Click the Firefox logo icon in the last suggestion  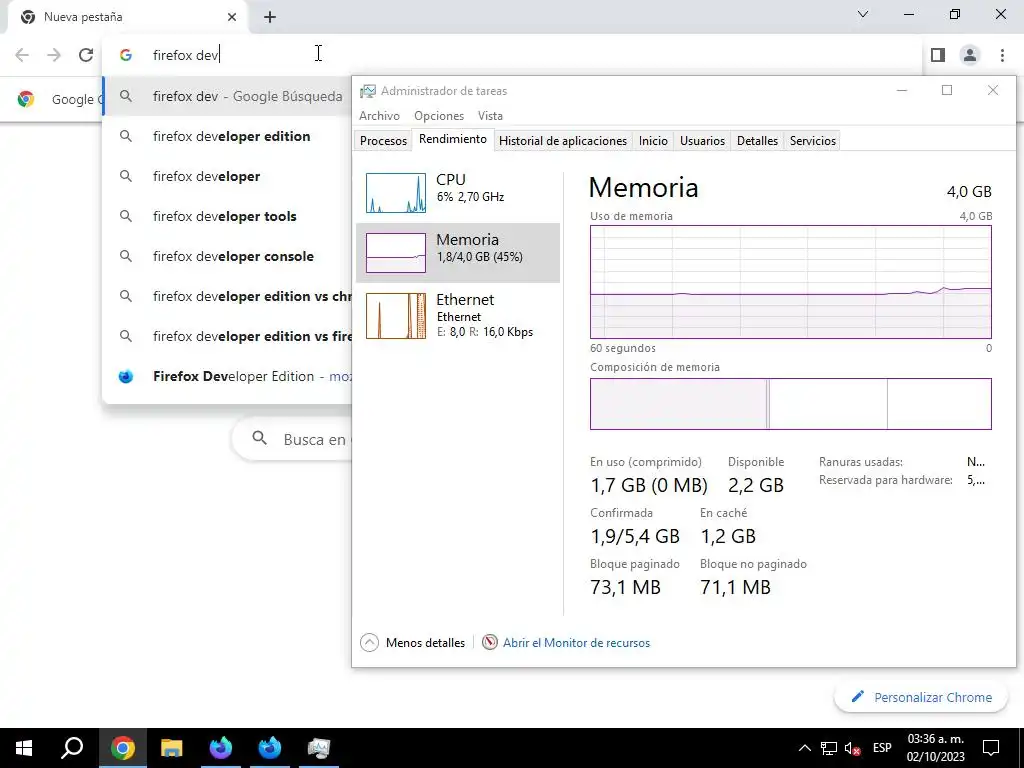tap(126, 376)
